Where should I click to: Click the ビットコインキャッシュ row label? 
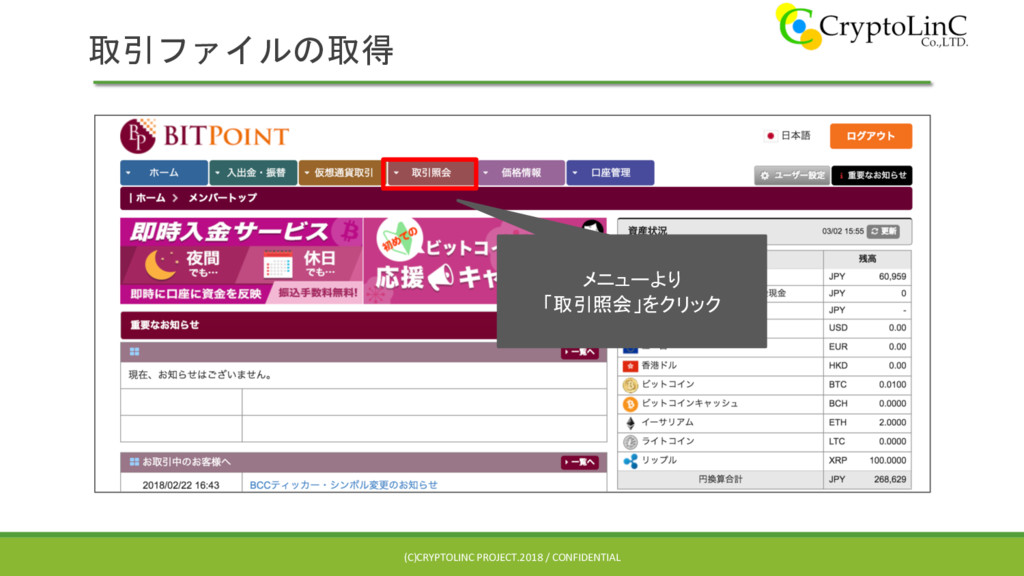[x=690, y=404]
